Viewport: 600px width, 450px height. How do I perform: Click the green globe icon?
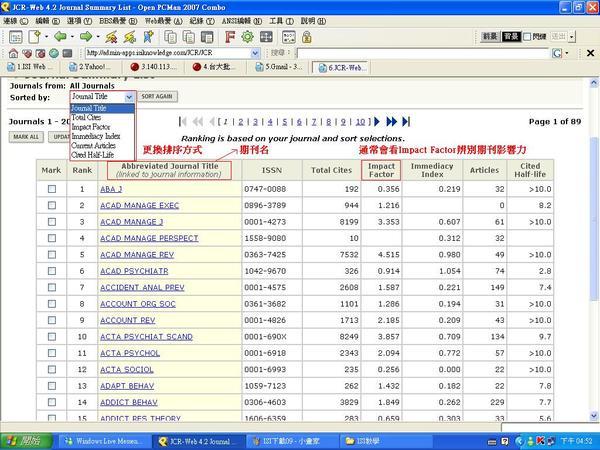[x=54, y=53]
